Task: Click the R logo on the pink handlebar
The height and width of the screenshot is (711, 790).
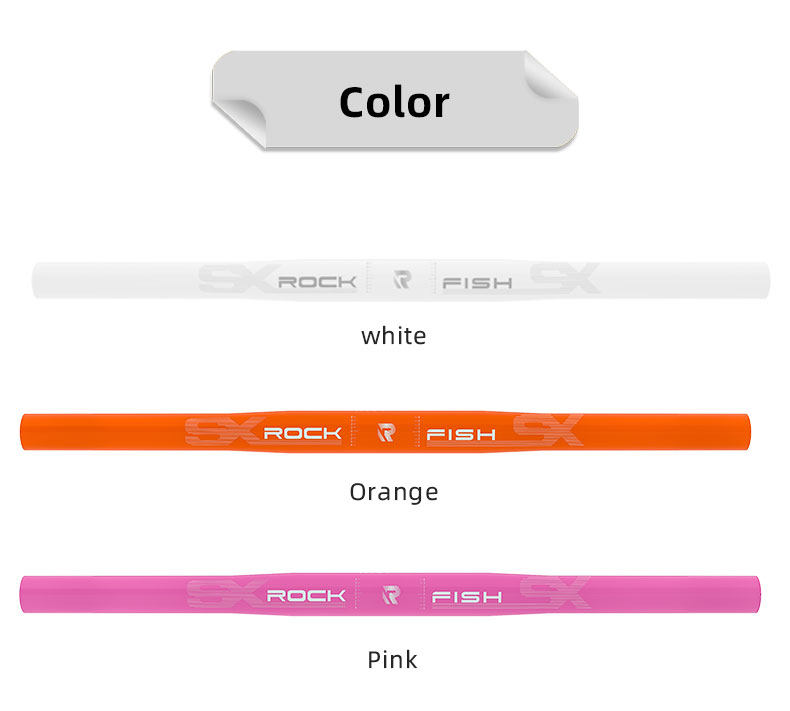Action: coord(390,595)
